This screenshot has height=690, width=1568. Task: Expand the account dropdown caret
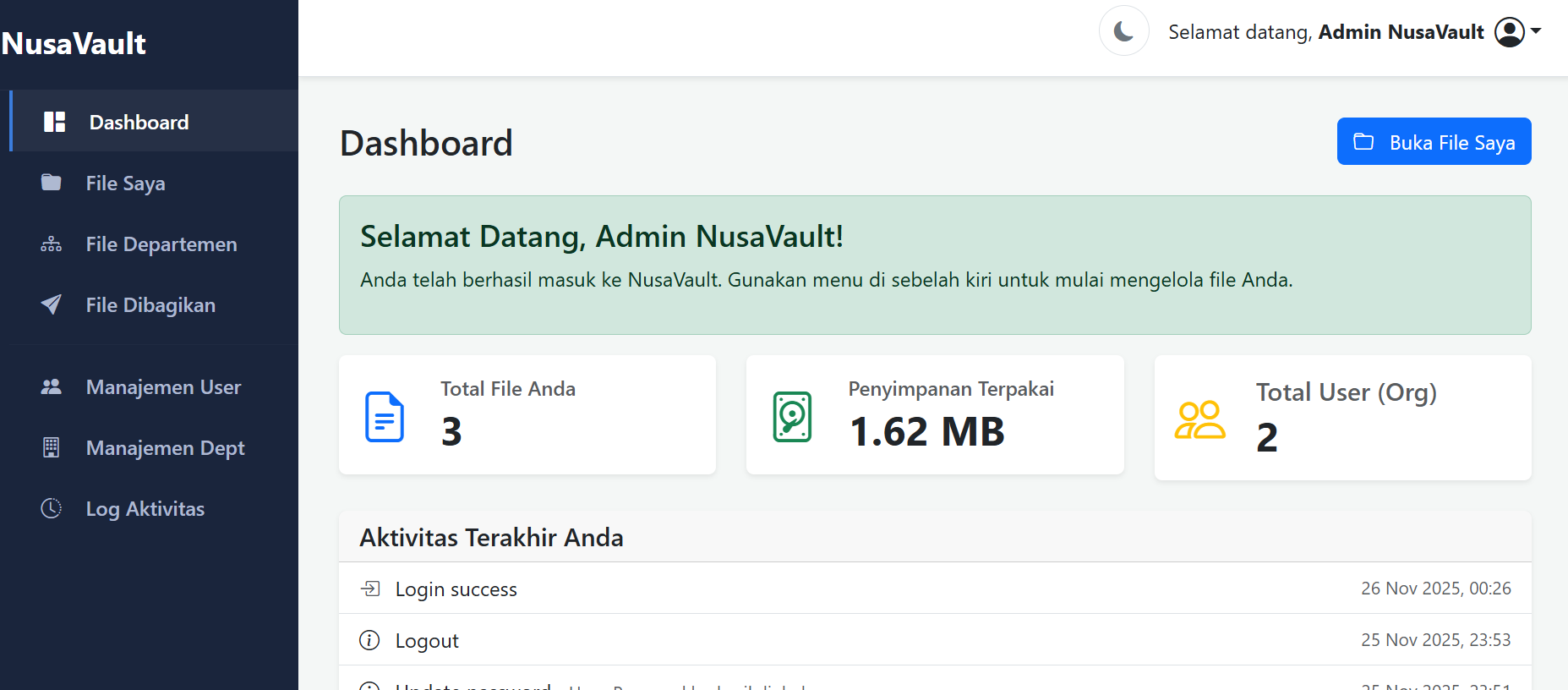click(1536, 31)
